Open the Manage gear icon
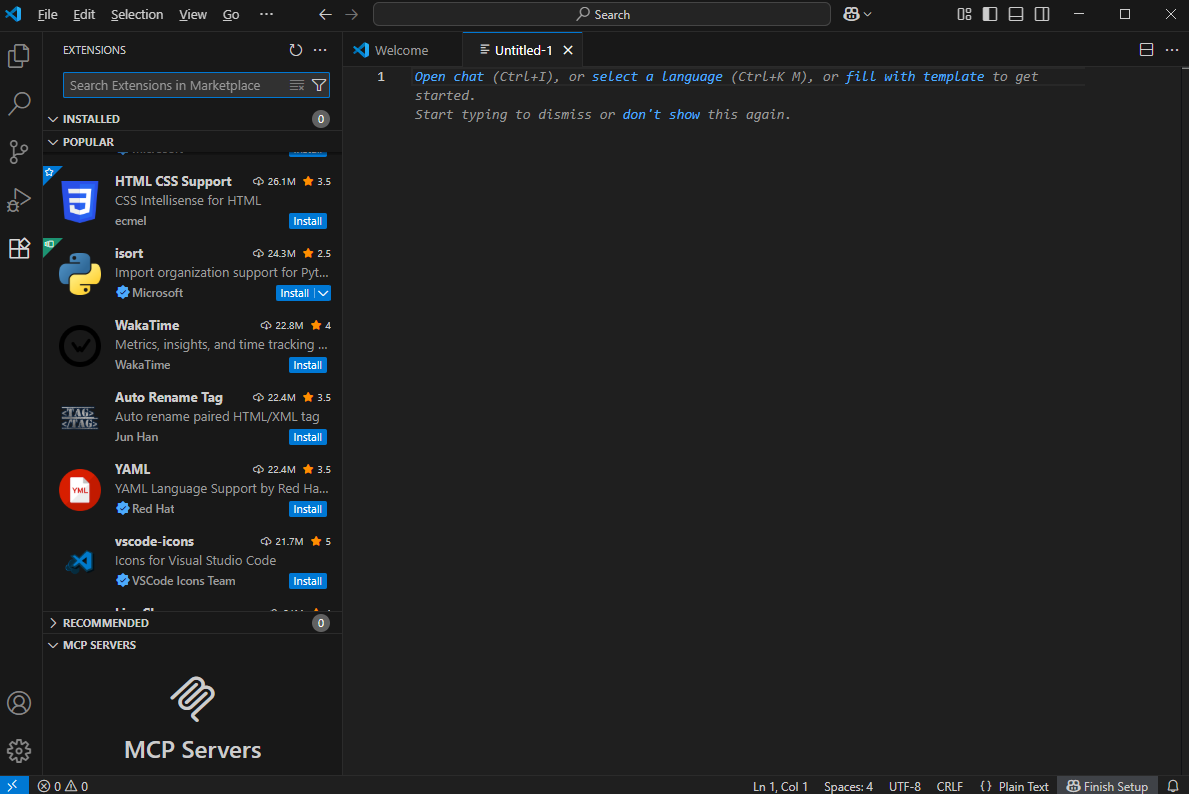 pos(19,751)
